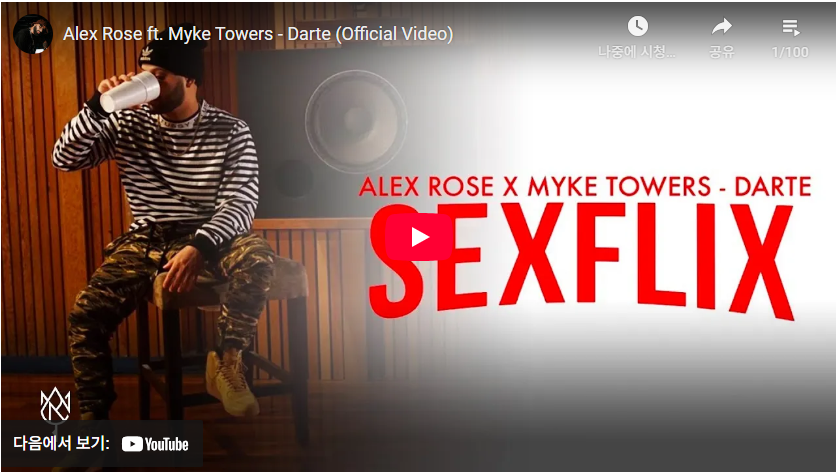
Task: Click the large red SEXFLIX text on thumbnail
Action: tap(582, 260)
